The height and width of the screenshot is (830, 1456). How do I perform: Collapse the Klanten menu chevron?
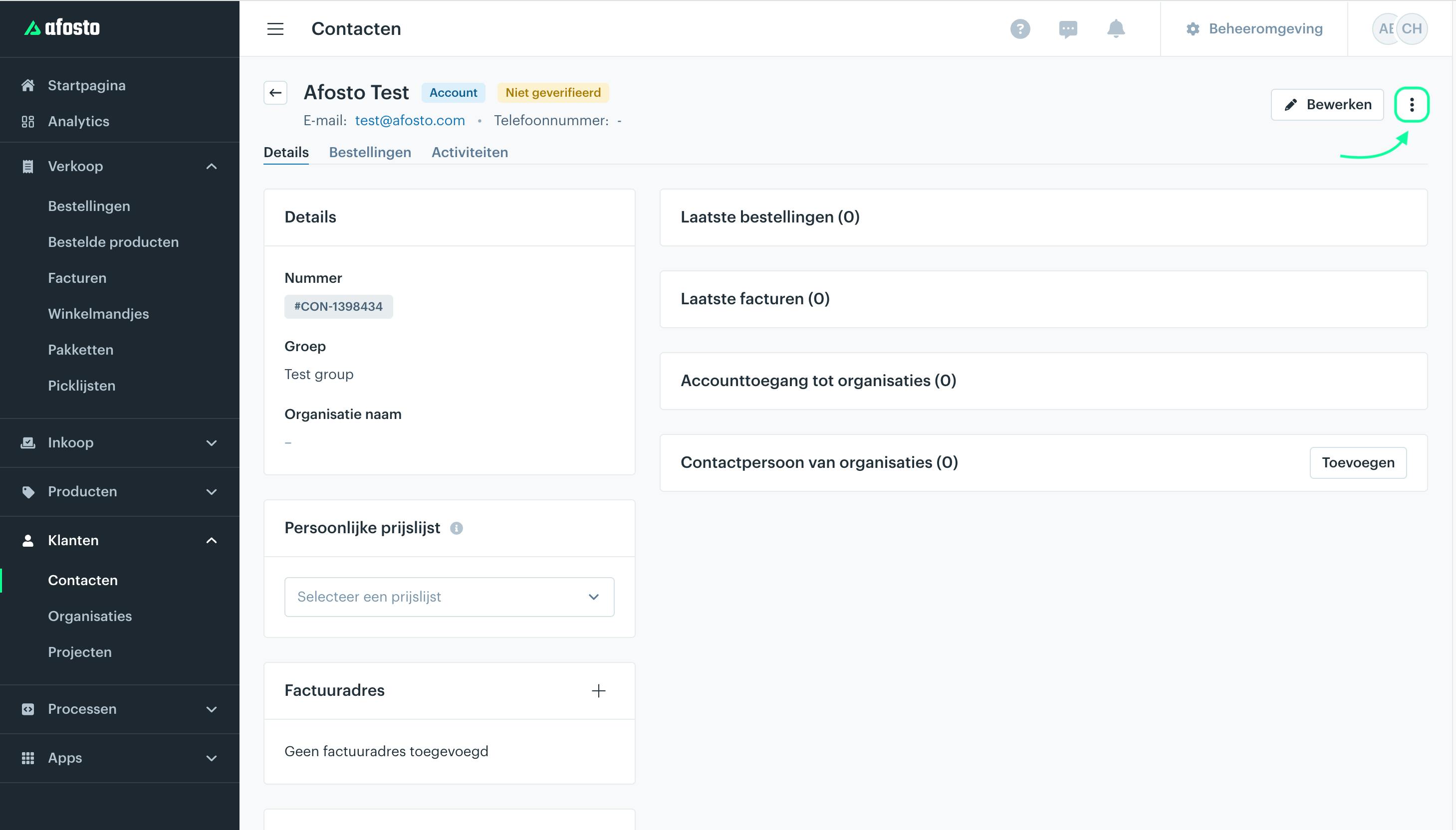(x=212, y=540)
